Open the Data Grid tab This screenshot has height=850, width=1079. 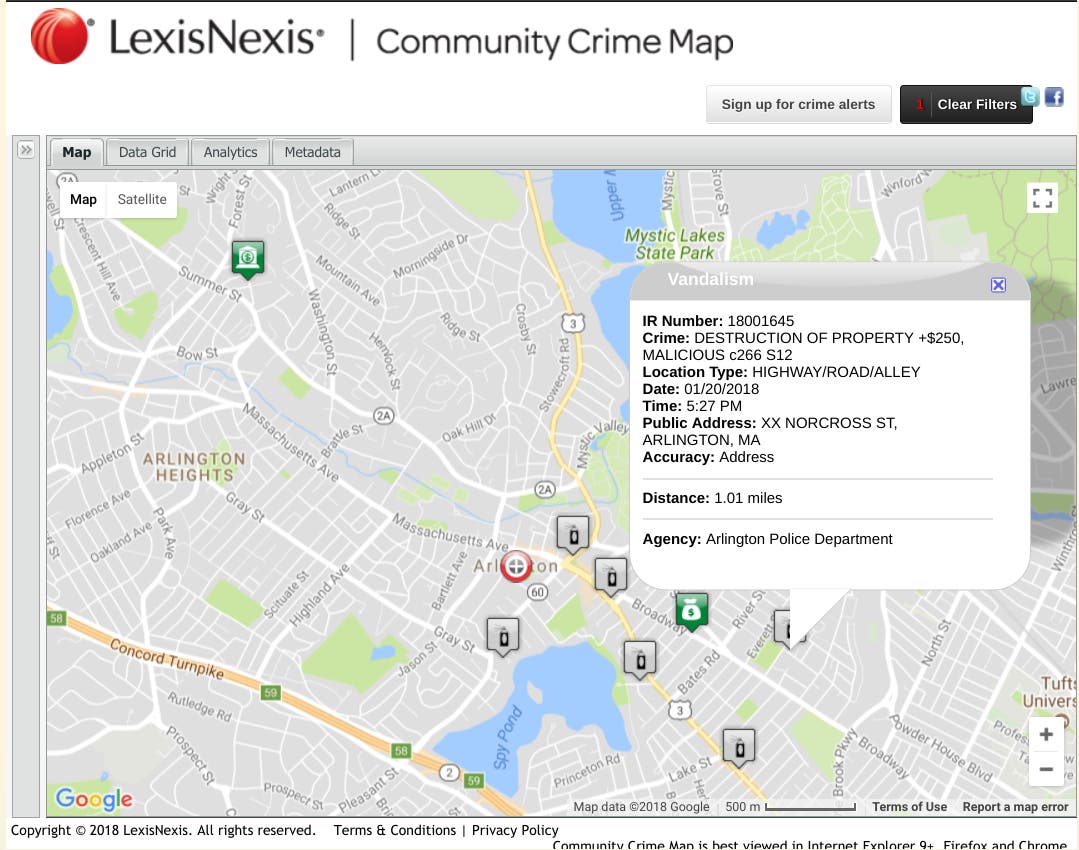pos(147,152)
